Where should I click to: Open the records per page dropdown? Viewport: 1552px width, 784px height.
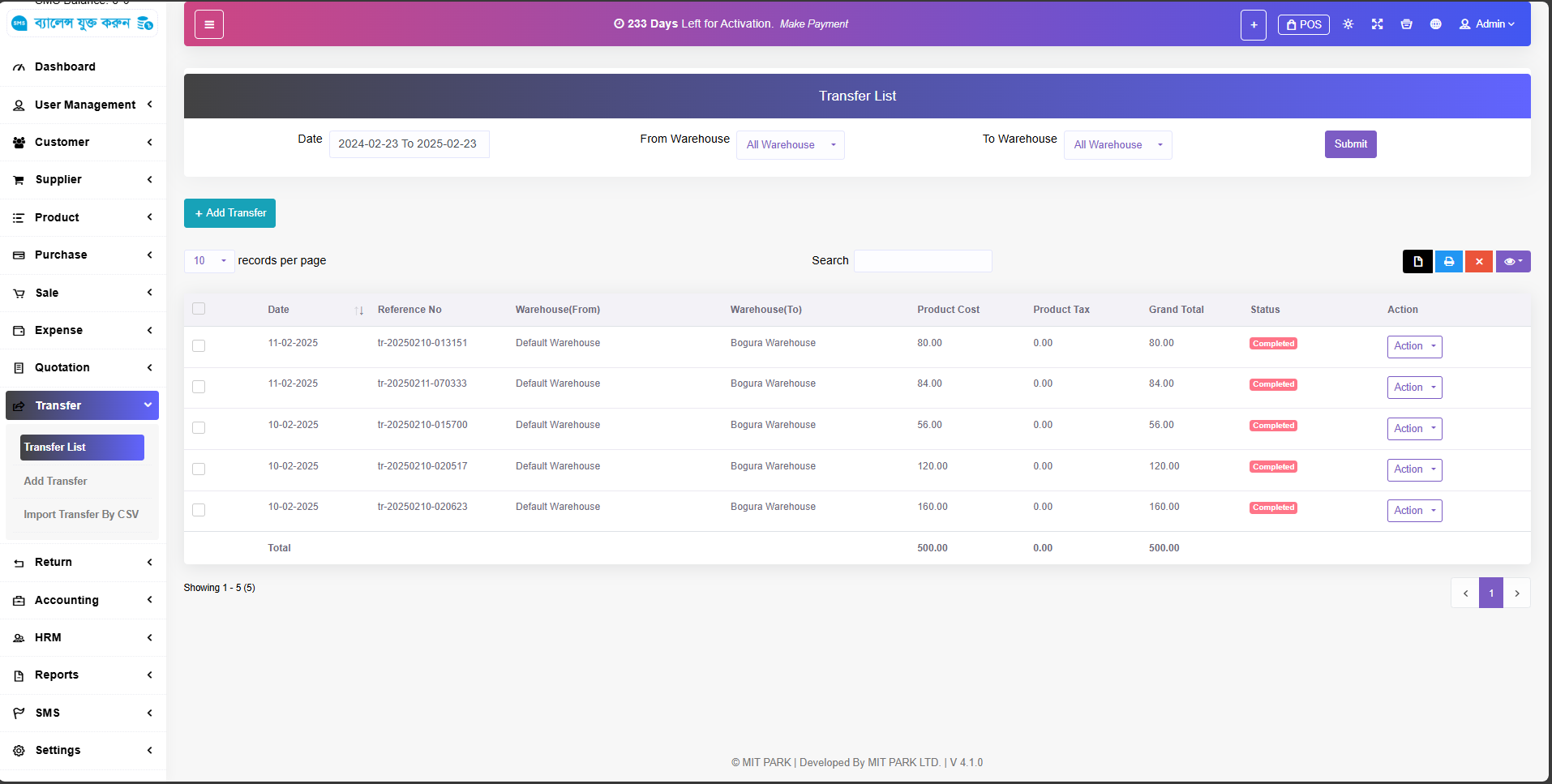(209, 261)
